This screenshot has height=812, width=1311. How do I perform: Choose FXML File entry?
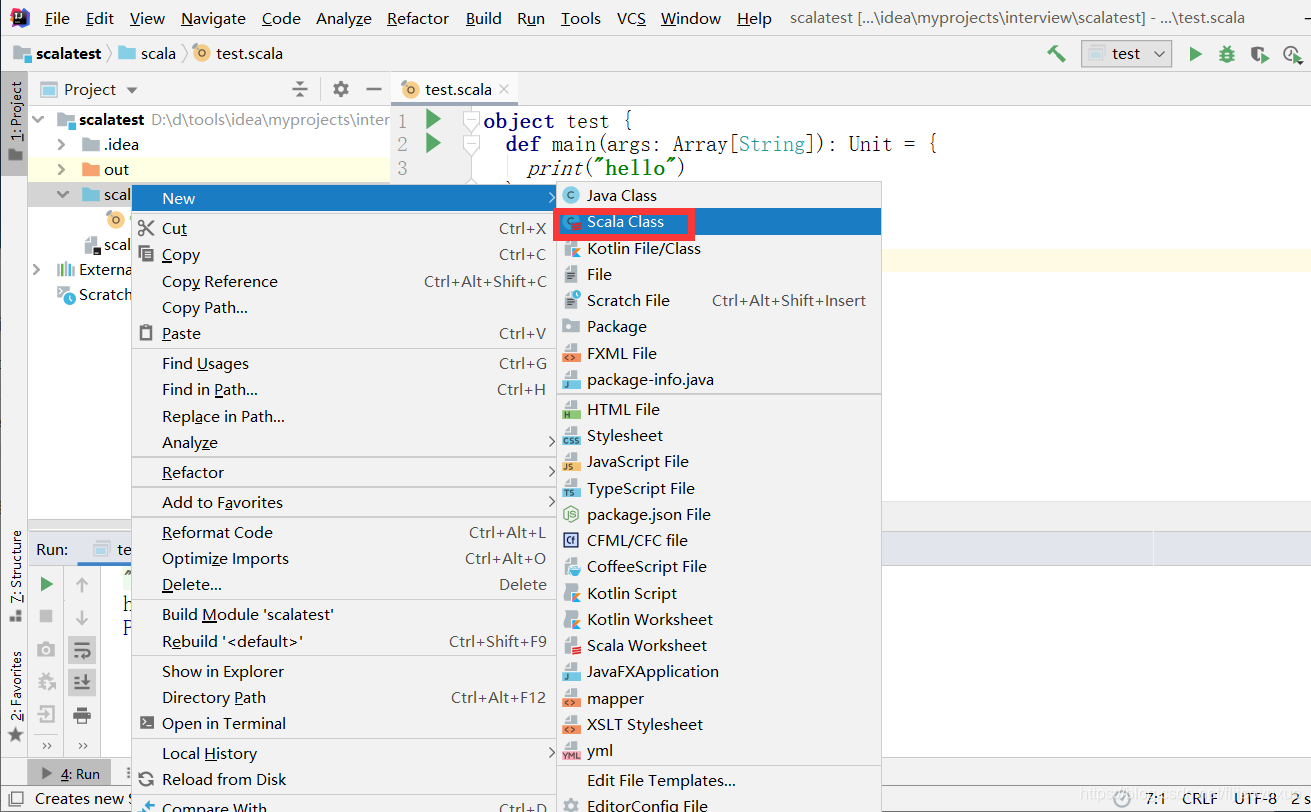point(718,353)
